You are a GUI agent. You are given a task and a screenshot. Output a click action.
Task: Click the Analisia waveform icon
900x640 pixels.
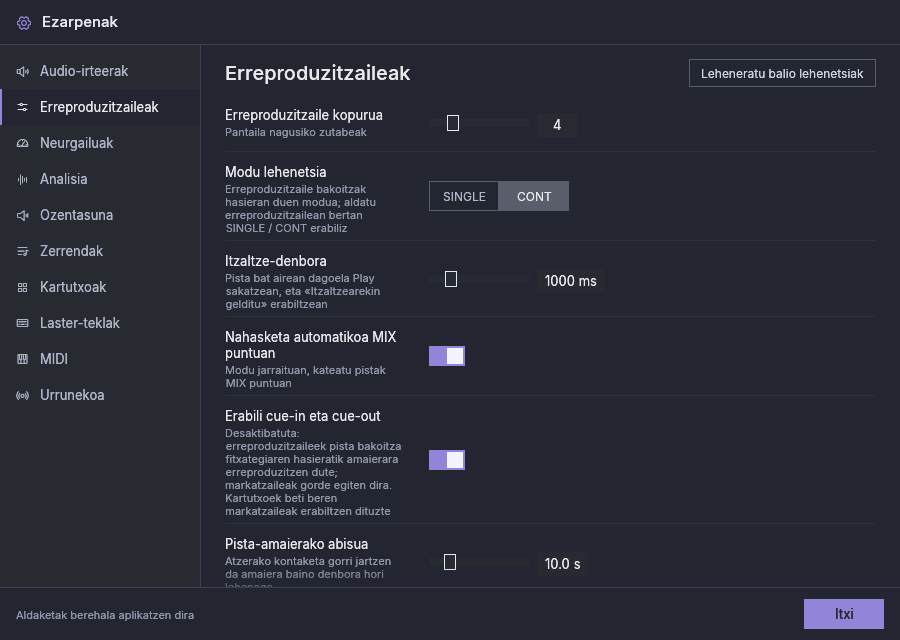(x=22, y=179)
